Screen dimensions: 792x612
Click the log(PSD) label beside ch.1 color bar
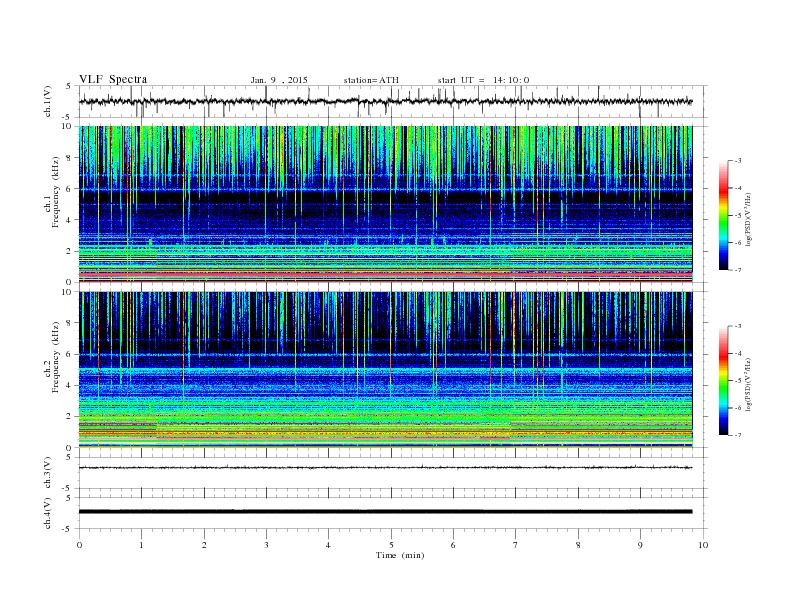[x=748, y=220]
